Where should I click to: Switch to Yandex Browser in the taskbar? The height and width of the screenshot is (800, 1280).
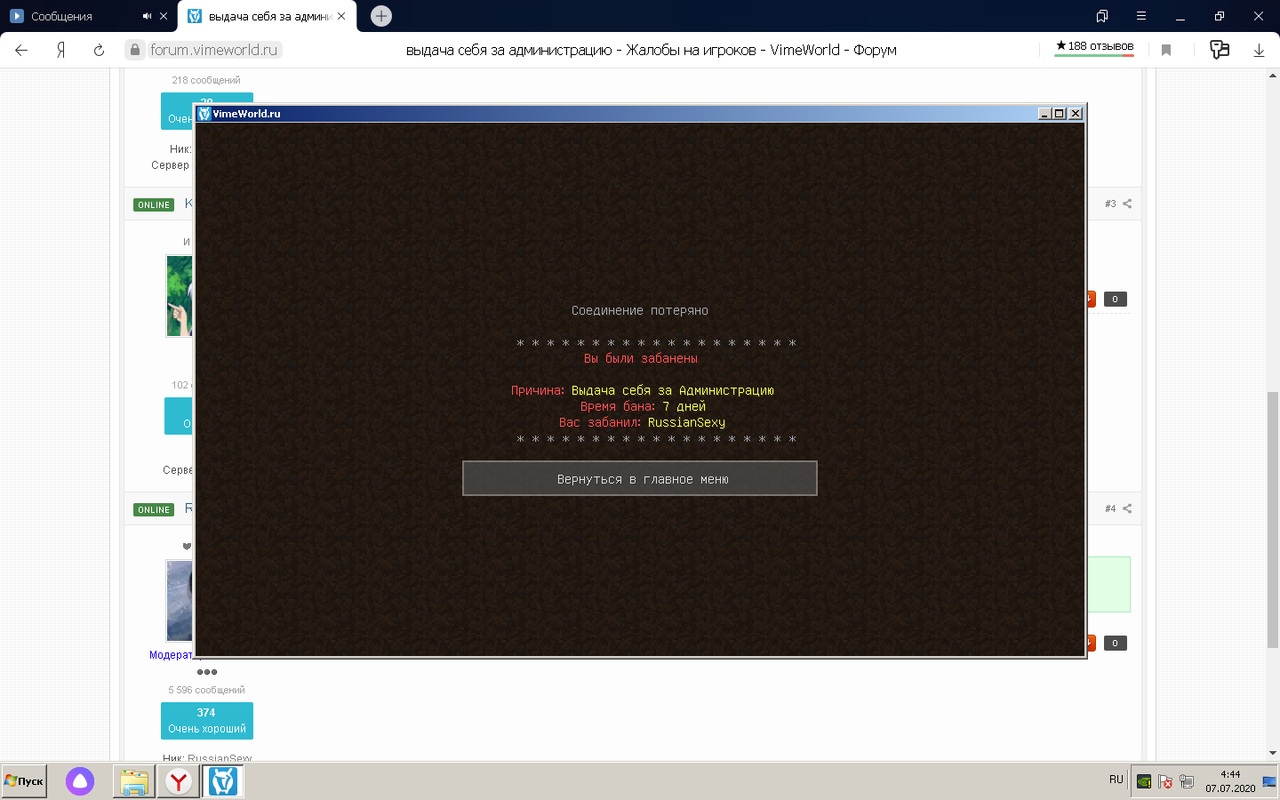(x=178, y=781)
